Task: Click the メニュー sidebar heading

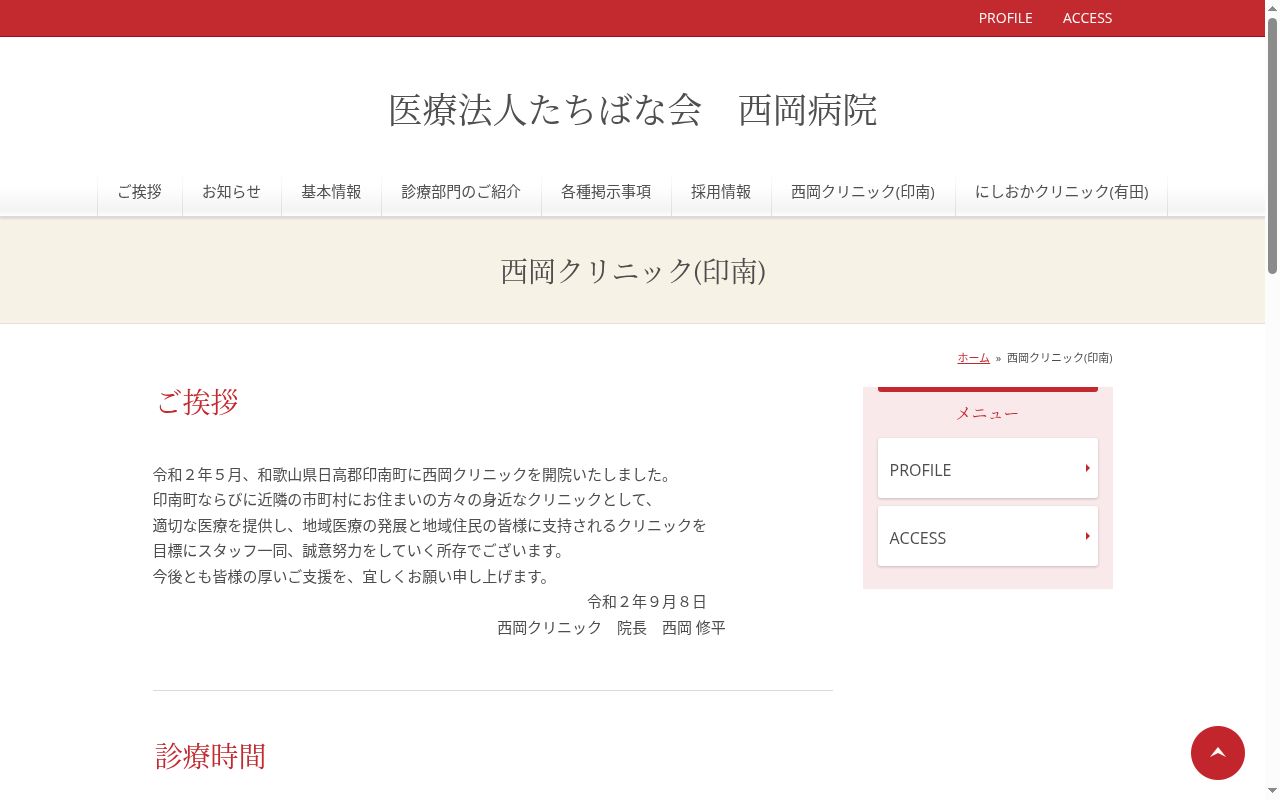Action: click(x=988, y=413)
